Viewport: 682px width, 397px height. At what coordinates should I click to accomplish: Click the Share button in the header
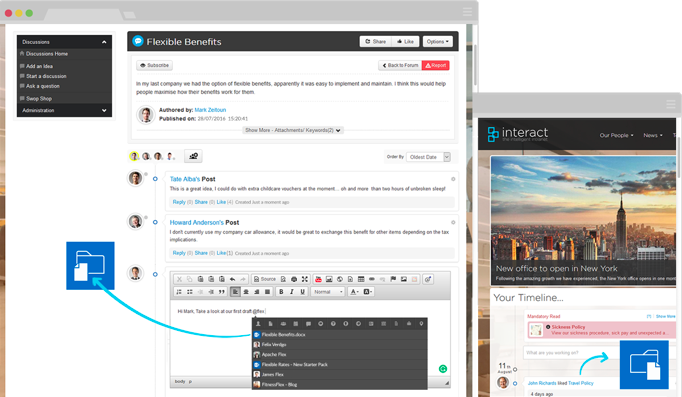(375, 41)
